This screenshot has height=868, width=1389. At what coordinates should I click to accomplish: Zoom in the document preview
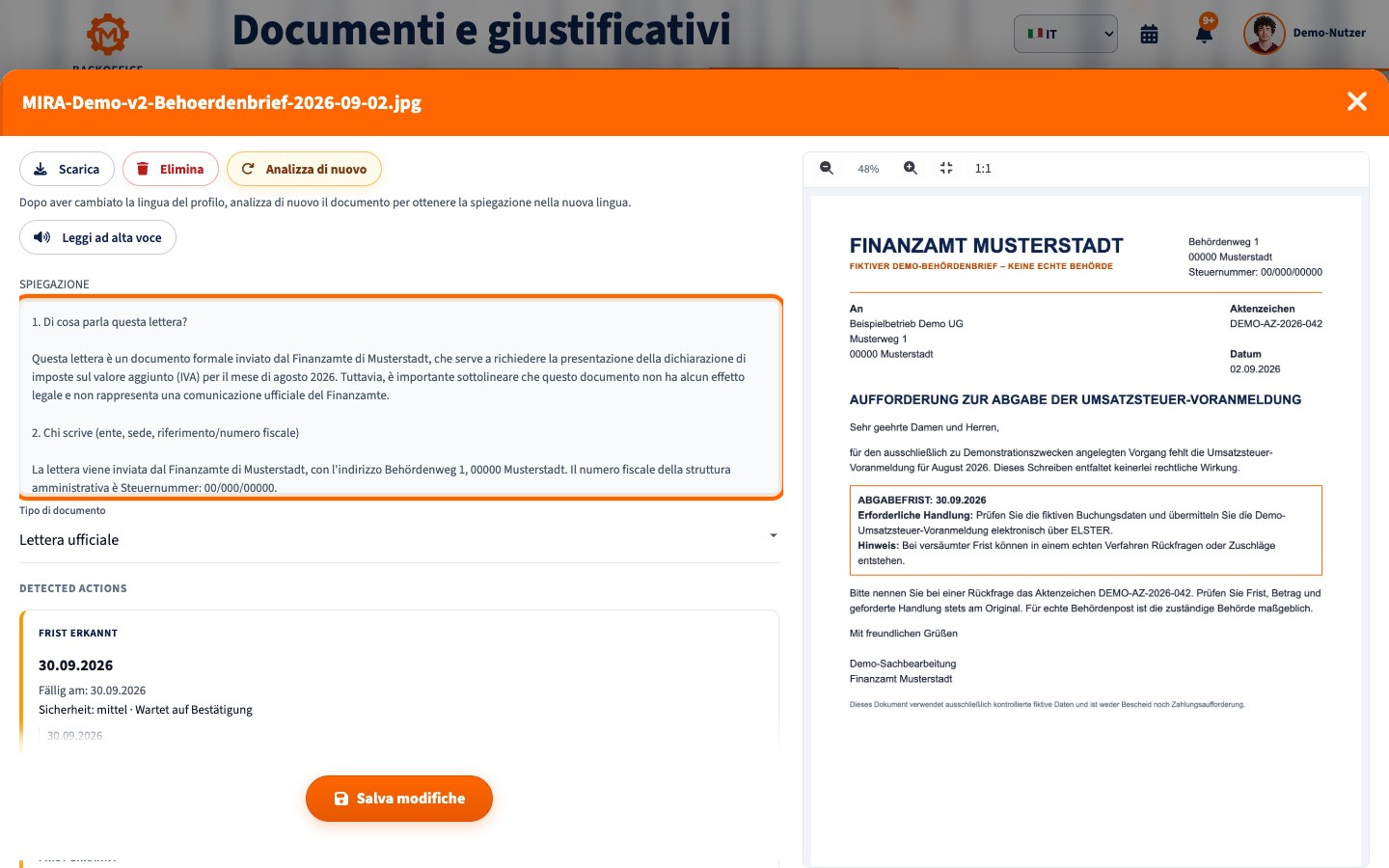point(910,168)
